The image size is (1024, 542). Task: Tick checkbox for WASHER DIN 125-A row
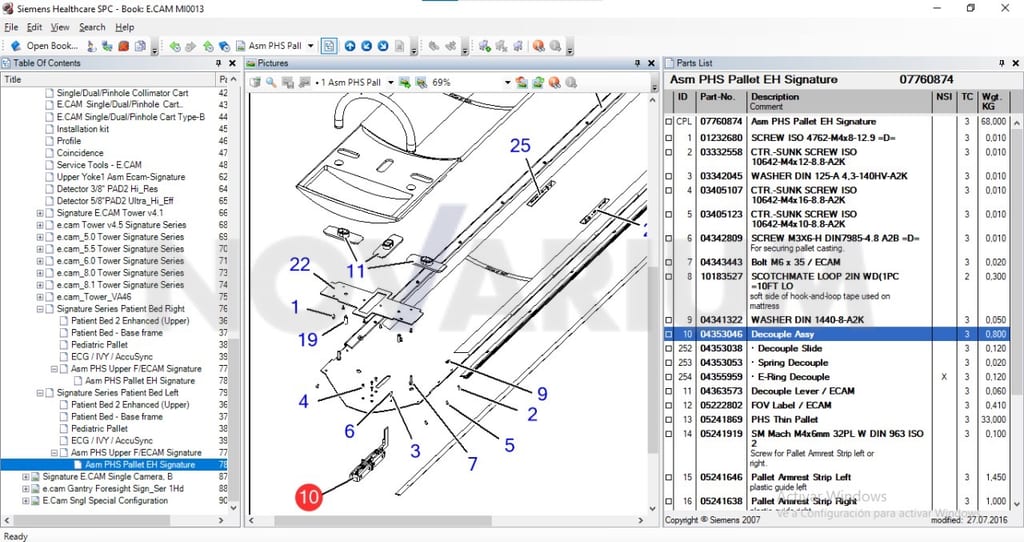tap(668, 176)
